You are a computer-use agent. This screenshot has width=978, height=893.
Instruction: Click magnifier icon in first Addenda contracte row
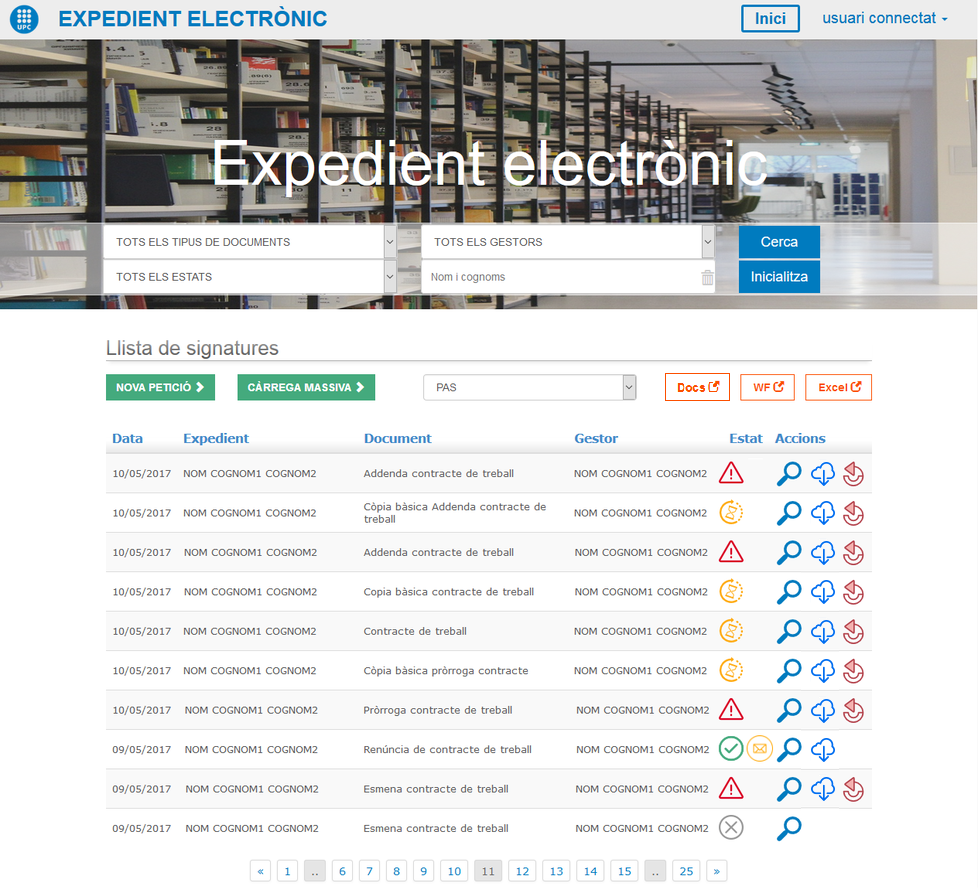click(x=789, y=473)
